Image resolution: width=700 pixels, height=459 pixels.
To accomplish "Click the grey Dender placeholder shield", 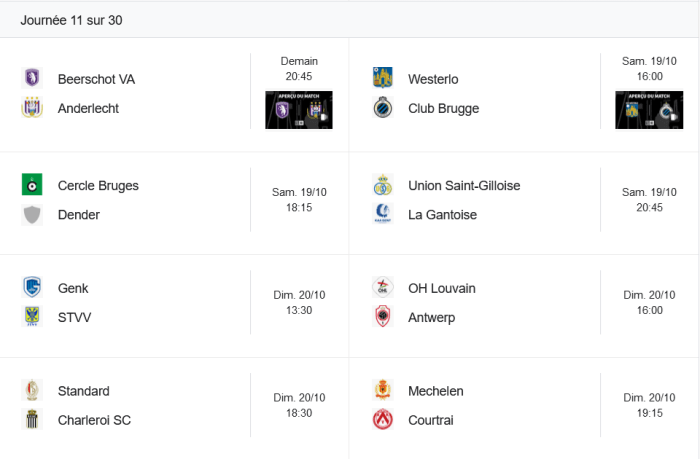I will tap(32, 215).
